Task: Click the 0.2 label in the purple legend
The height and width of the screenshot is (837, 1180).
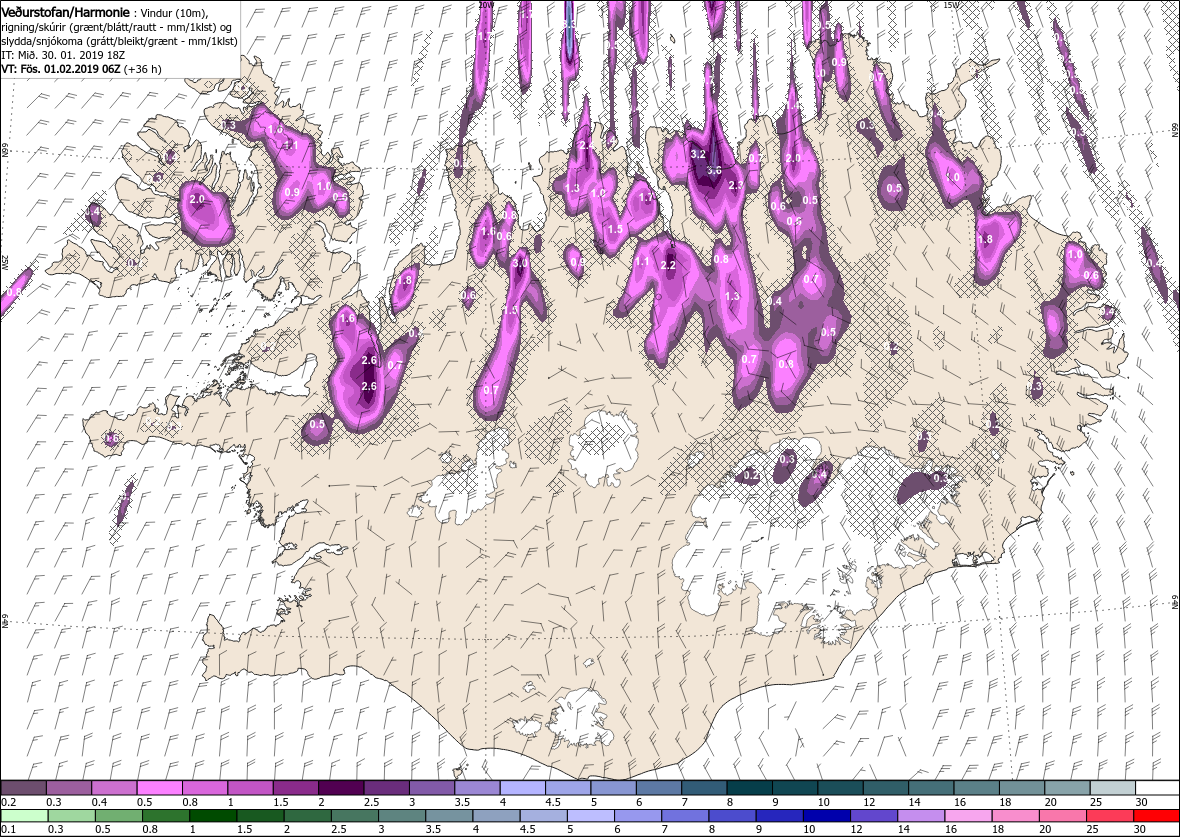Action: [x=9, y=802]
